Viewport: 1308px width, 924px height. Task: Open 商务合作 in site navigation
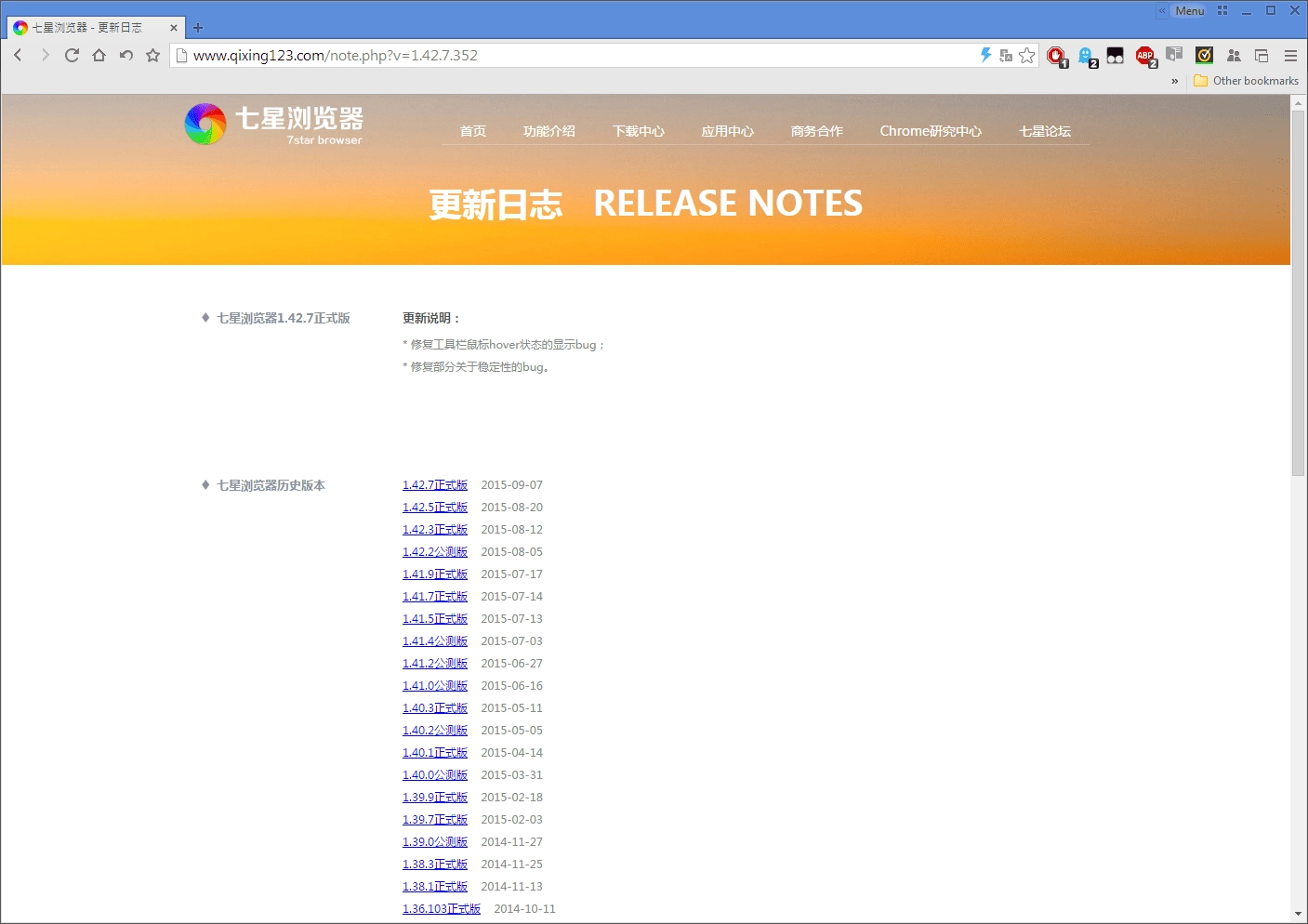click(x=816, y=131)
